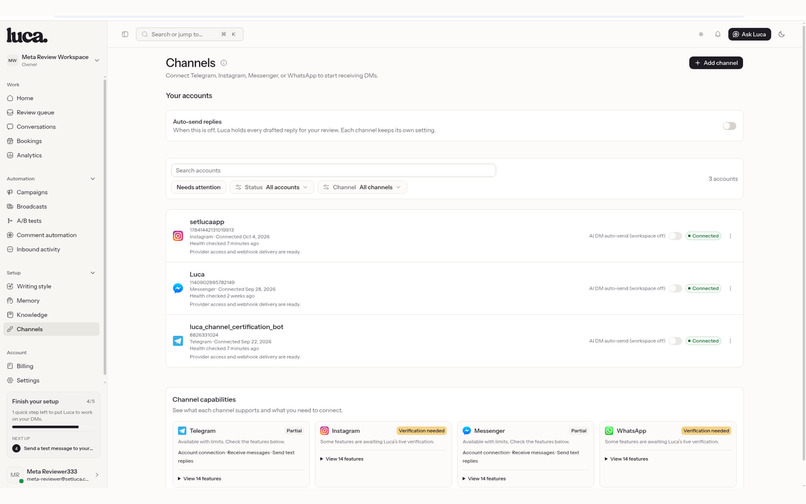Expand WhatsApp View 14 features
Screen dimensions: 806x504
point(627,459)
